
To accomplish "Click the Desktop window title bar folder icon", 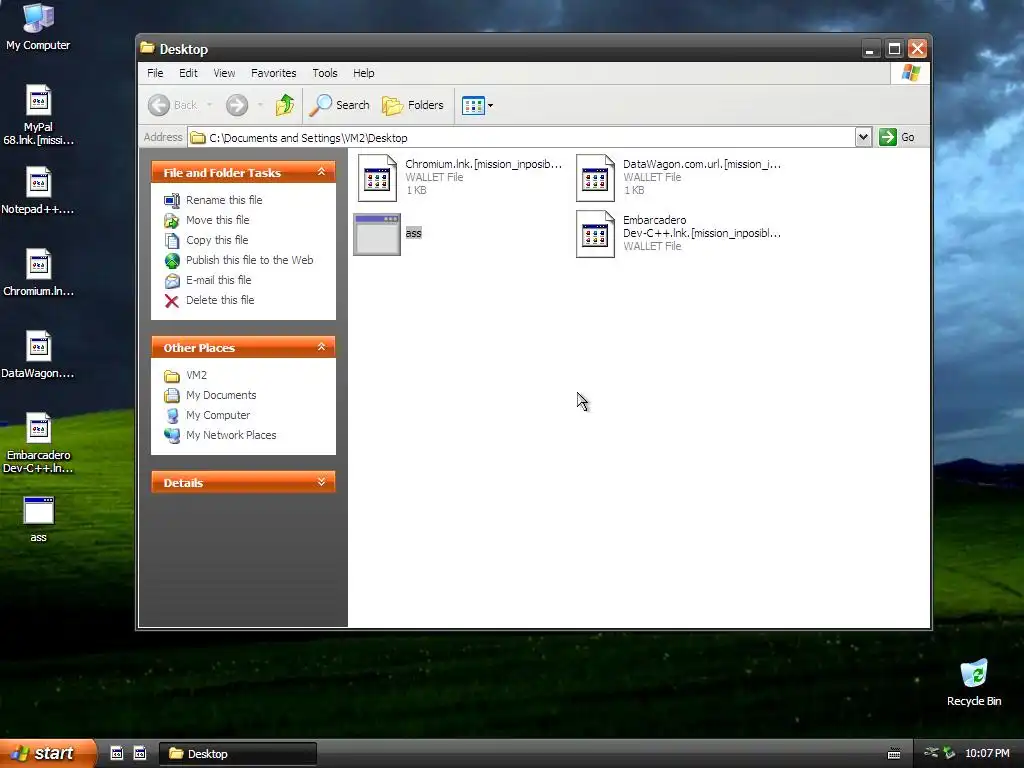I will 147,48.
